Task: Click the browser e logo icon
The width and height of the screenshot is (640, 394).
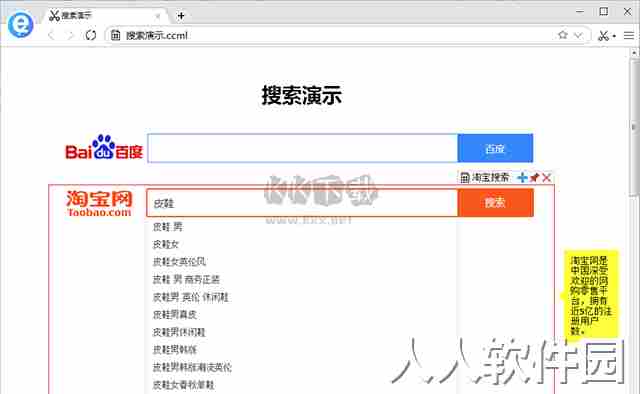Action: (20, 25)
